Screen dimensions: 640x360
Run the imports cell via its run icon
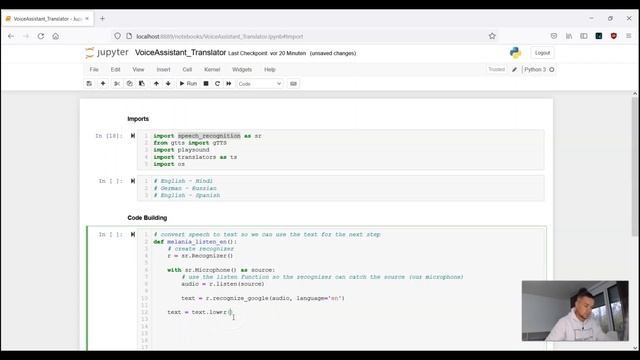133,136
